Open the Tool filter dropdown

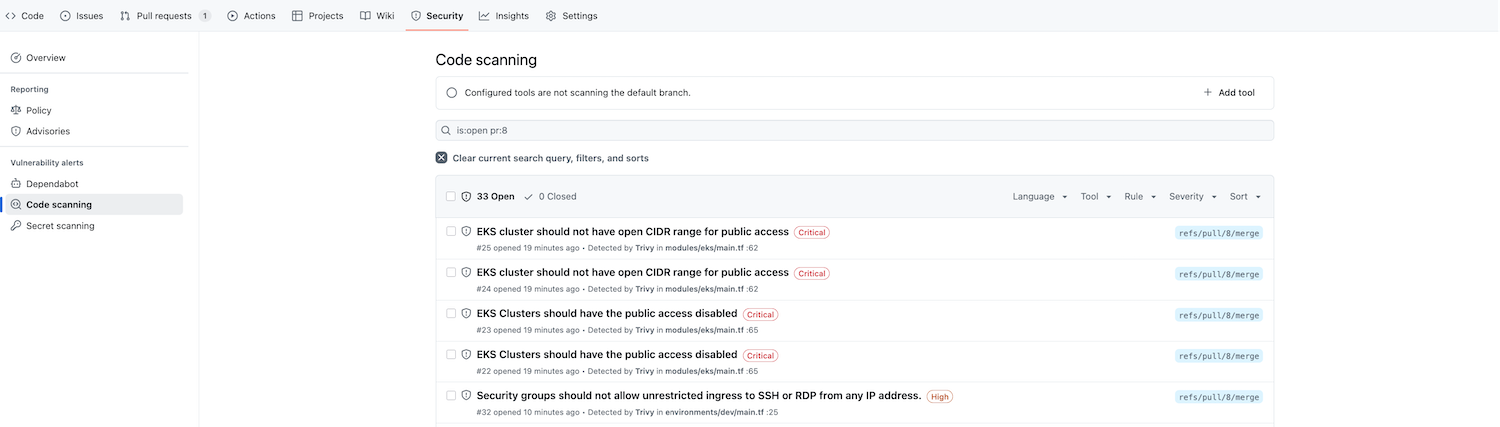pos(1095,197)
